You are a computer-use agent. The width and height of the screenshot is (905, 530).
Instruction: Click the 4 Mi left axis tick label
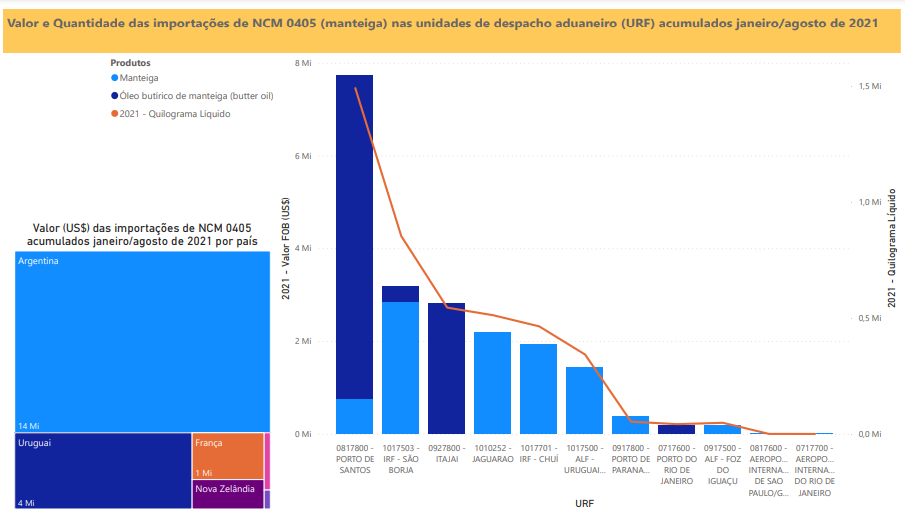pos(303,248)
